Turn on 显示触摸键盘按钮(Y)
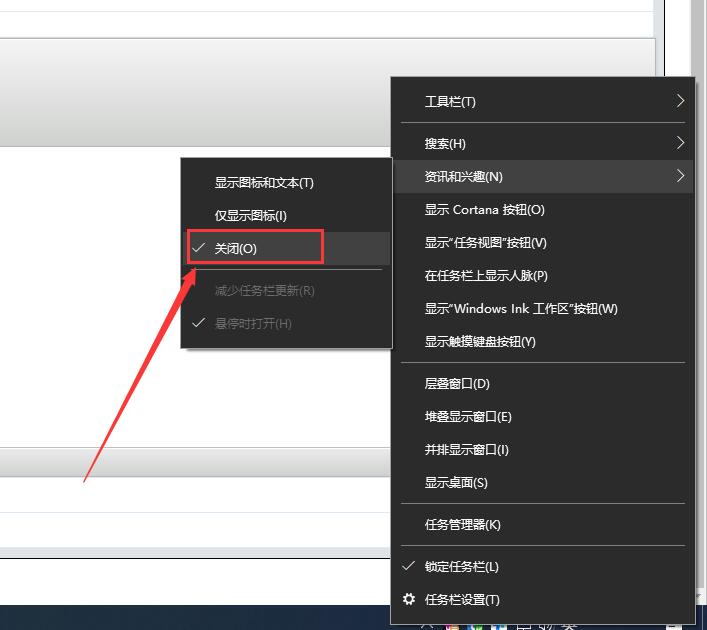The height and width of the screenshot is (630, 707). tap(480, 342)
